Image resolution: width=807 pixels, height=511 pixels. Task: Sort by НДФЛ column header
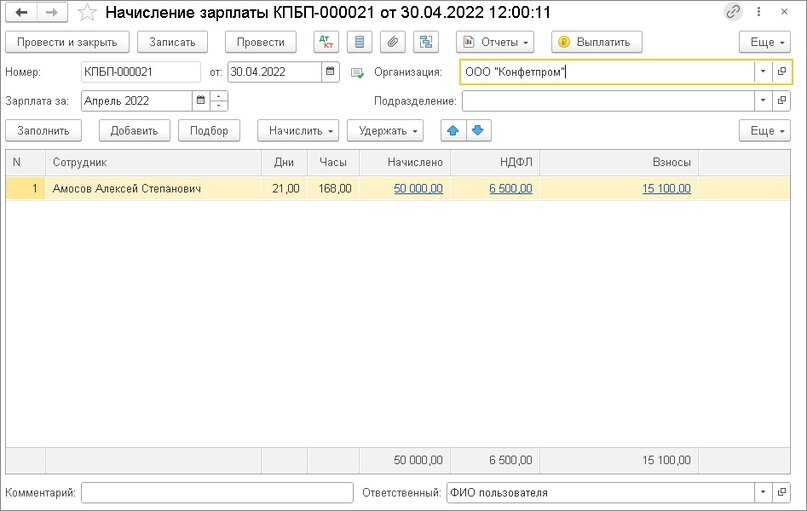pos(495,162)
